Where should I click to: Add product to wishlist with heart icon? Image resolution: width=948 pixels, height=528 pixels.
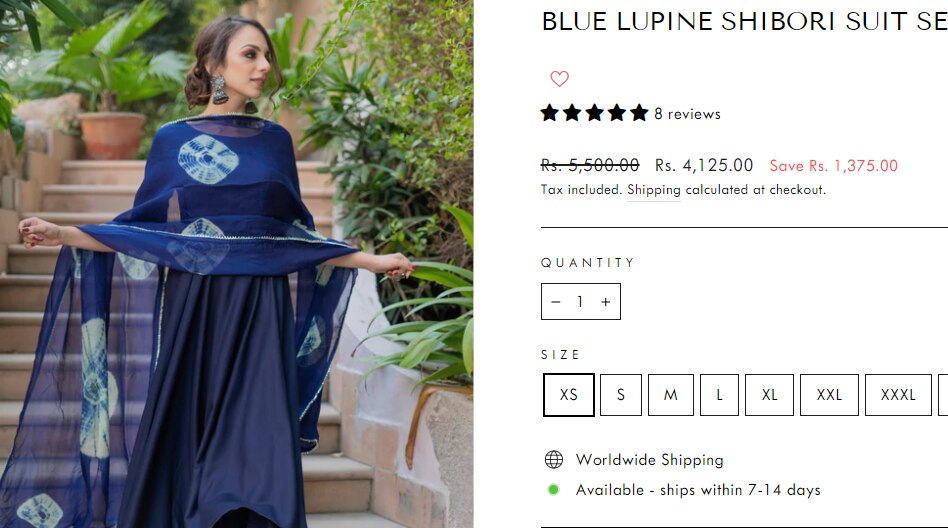pyautogui.click(x=559, y=79)
